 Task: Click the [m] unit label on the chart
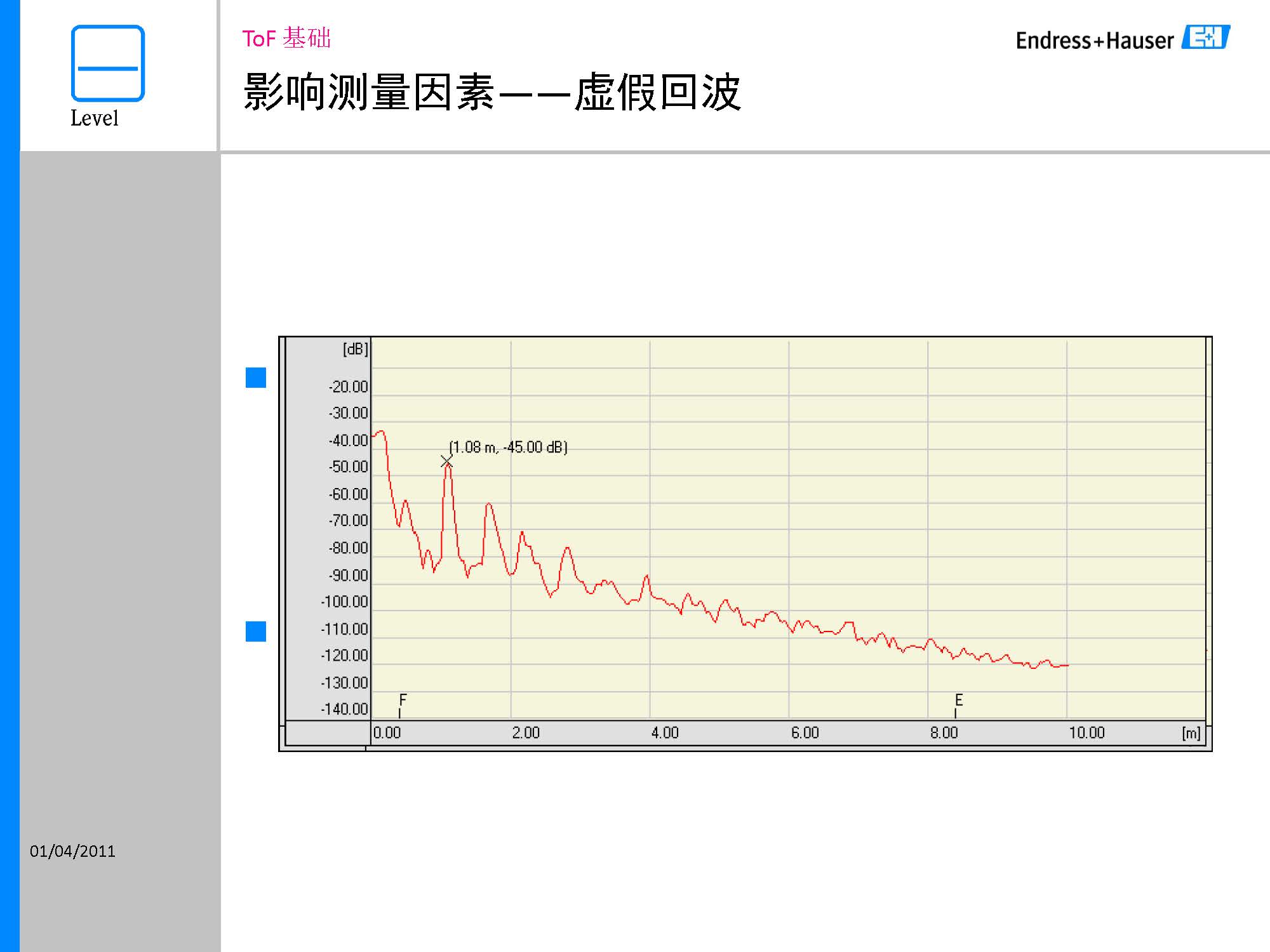[1191, 733]
